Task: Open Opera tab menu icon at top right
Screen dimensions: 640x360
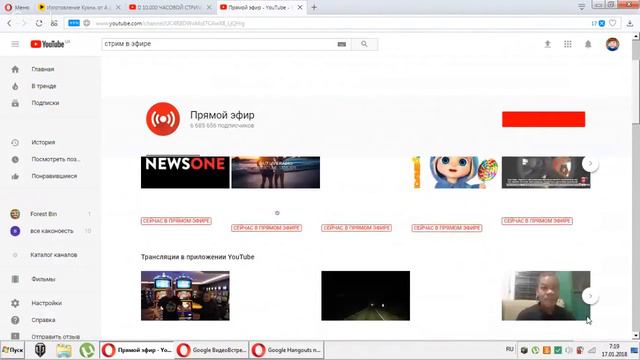Action: (x=582, y=7)
